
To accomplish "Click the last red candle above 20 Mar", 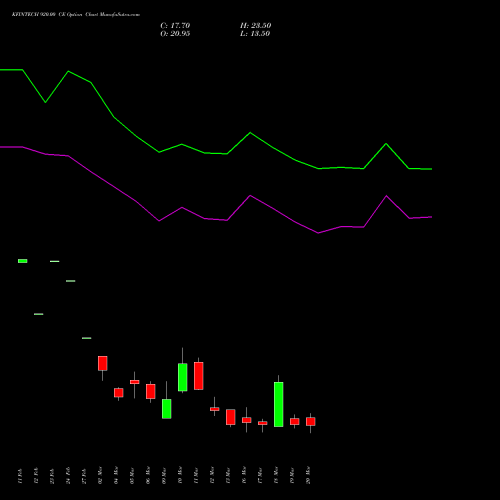I will point(311,421).
